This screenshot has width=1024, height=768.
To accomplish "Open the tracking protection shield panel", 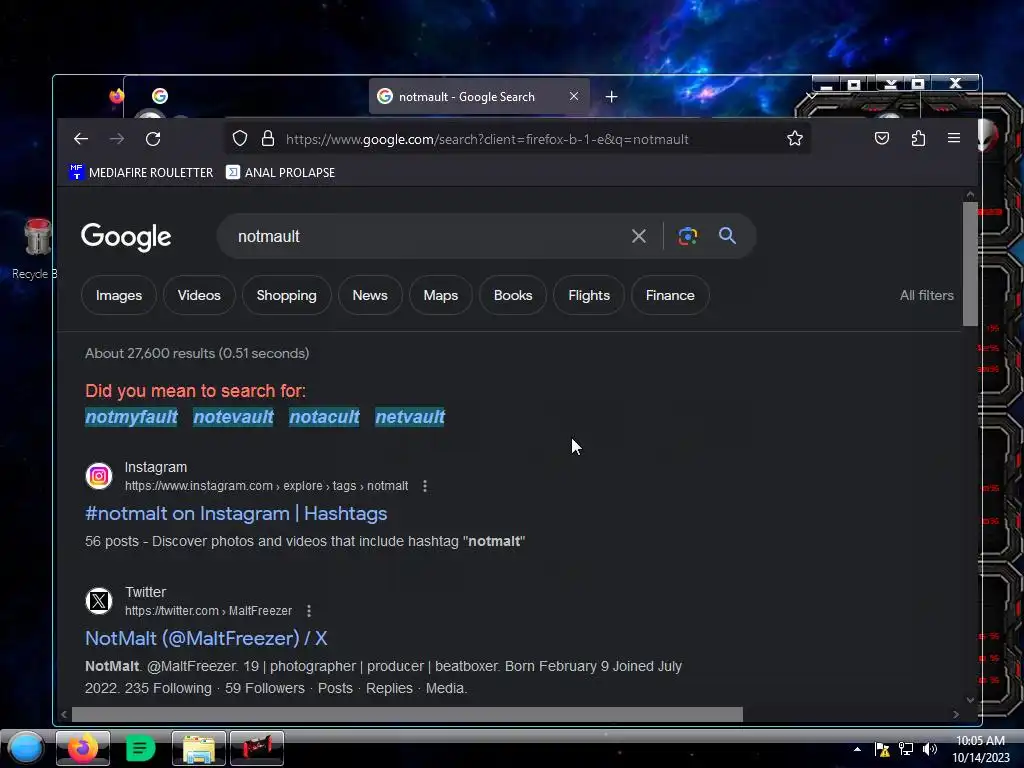I will [240, 138].
